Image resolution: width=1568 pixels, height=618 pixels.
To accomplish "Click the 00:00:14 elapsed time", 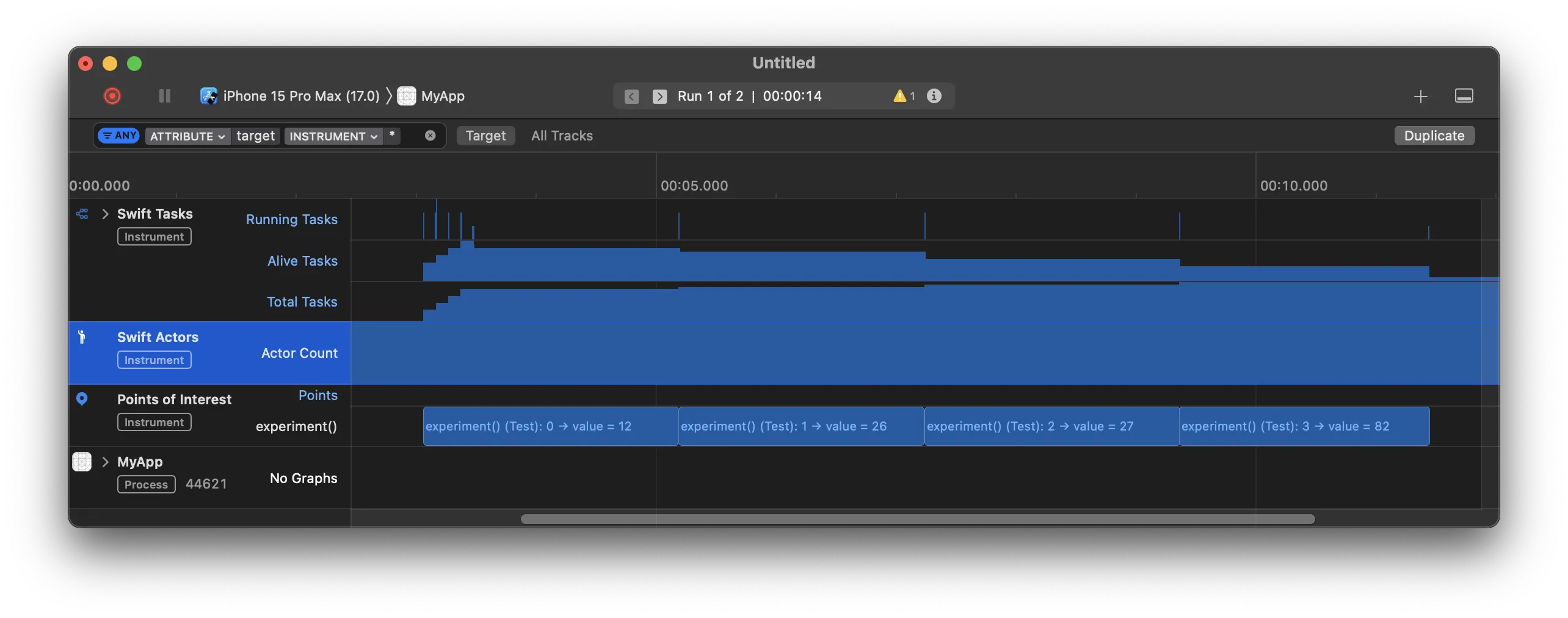I will pyautogui.click(x=792, y=96).
